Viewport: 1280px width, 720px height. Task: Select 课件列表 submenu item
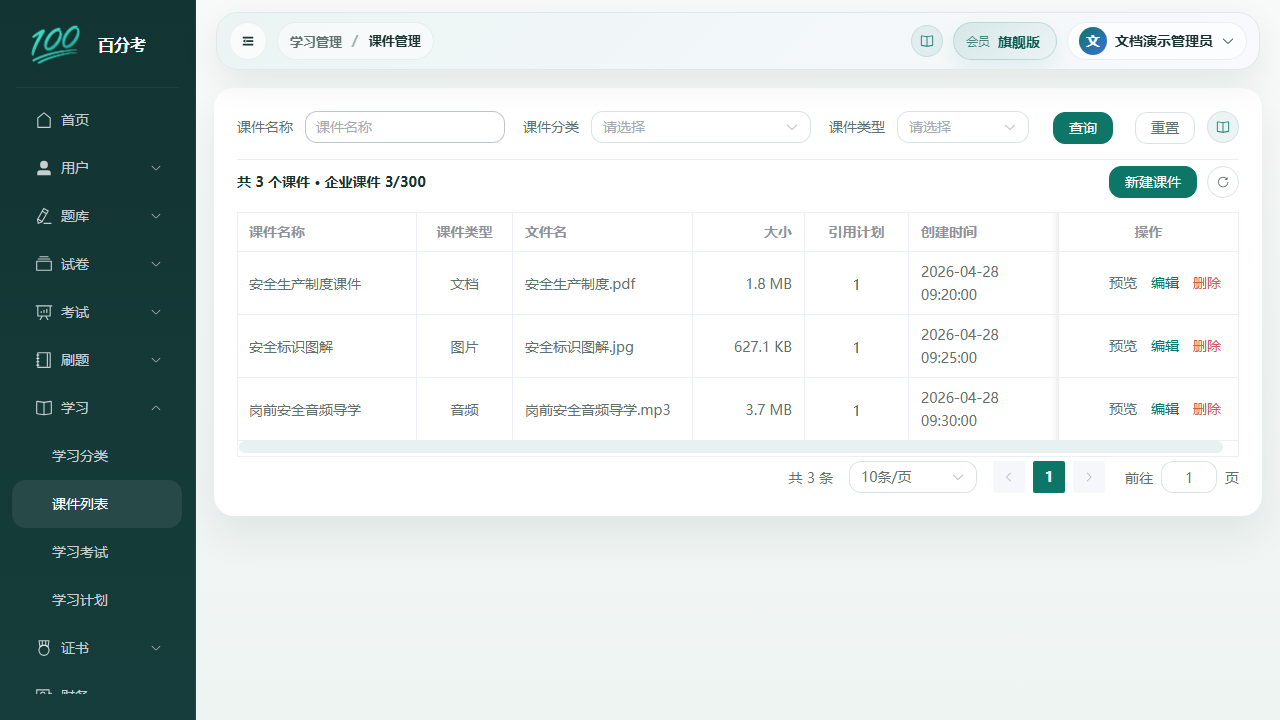(x=97, y=504)
